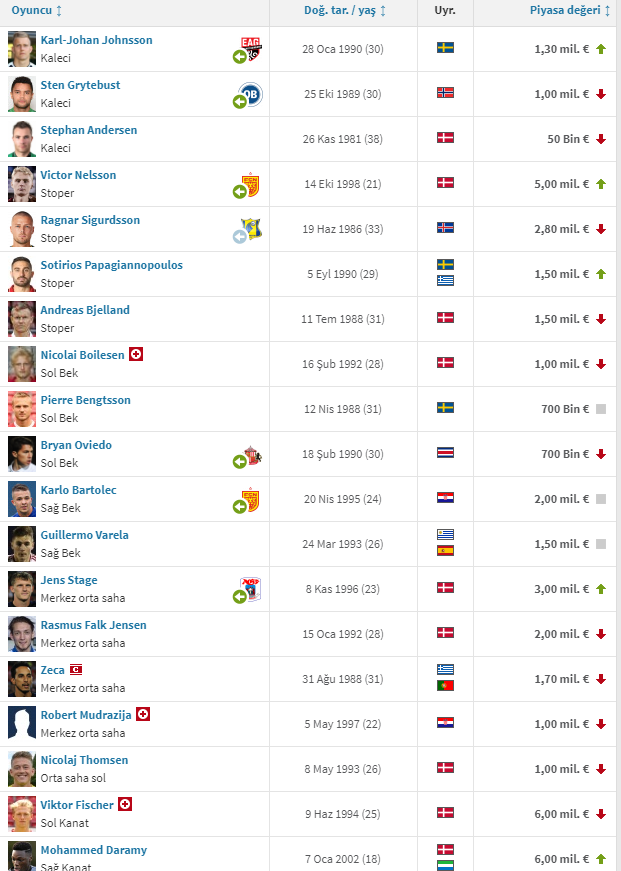The height and width of the screenshot is (871, 621).
Task: Click the captain flag icon next to Zeca
Action: coord(76,669)
